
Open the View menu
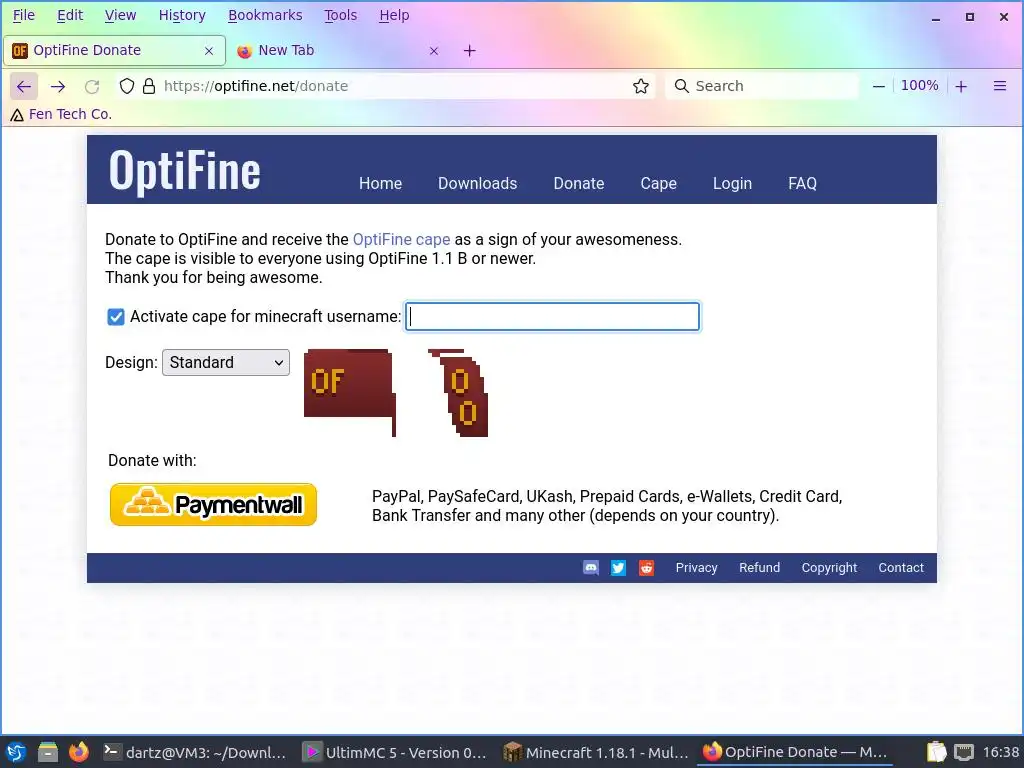pos(120,15)
